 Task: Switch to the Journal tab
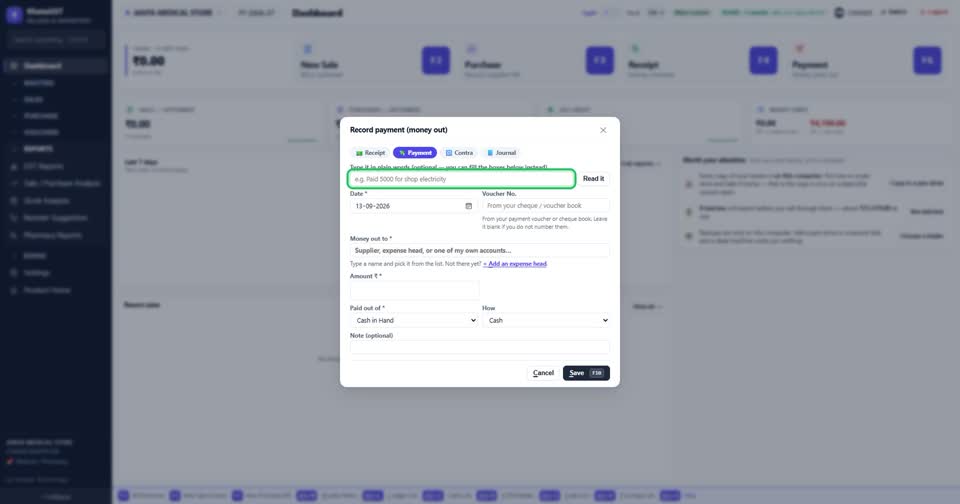pos(501,152)
